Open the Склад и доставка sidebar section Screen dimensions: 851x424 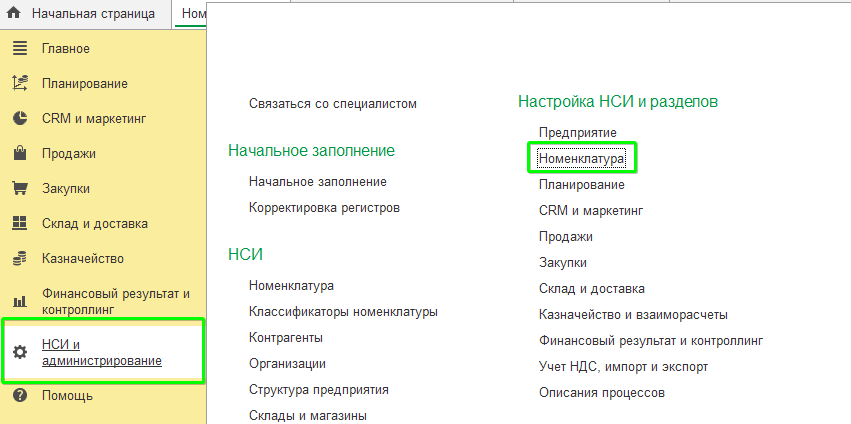pyautogui.click(x=94, y=223)
